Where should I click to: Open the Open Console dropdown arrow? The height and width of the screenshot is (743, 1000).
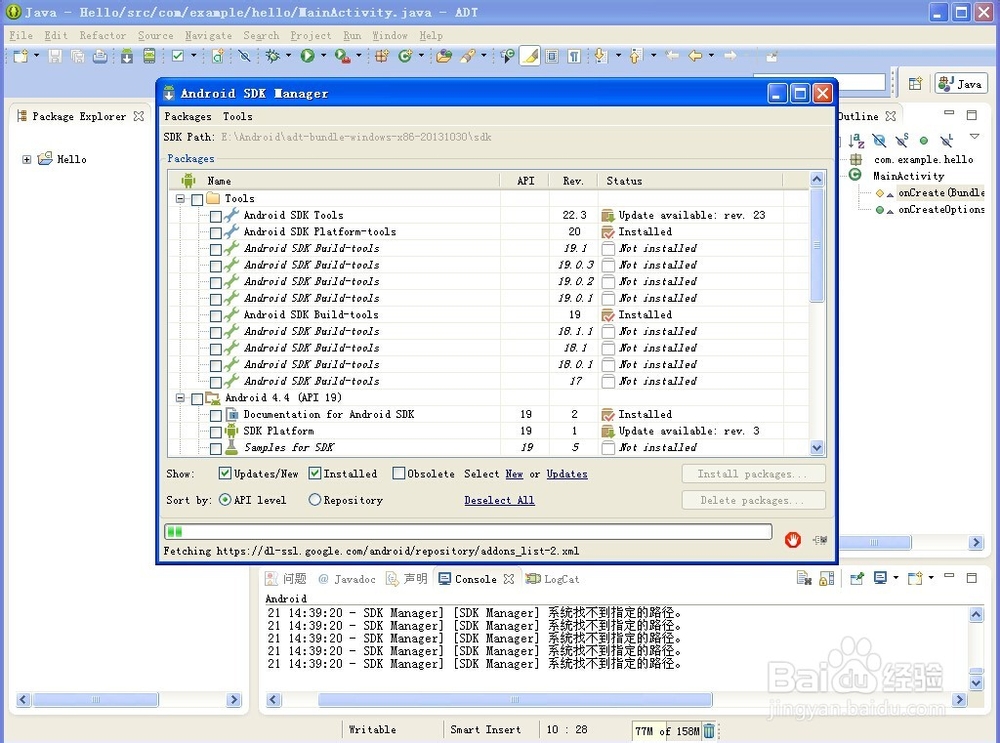[x=931, y=578]
